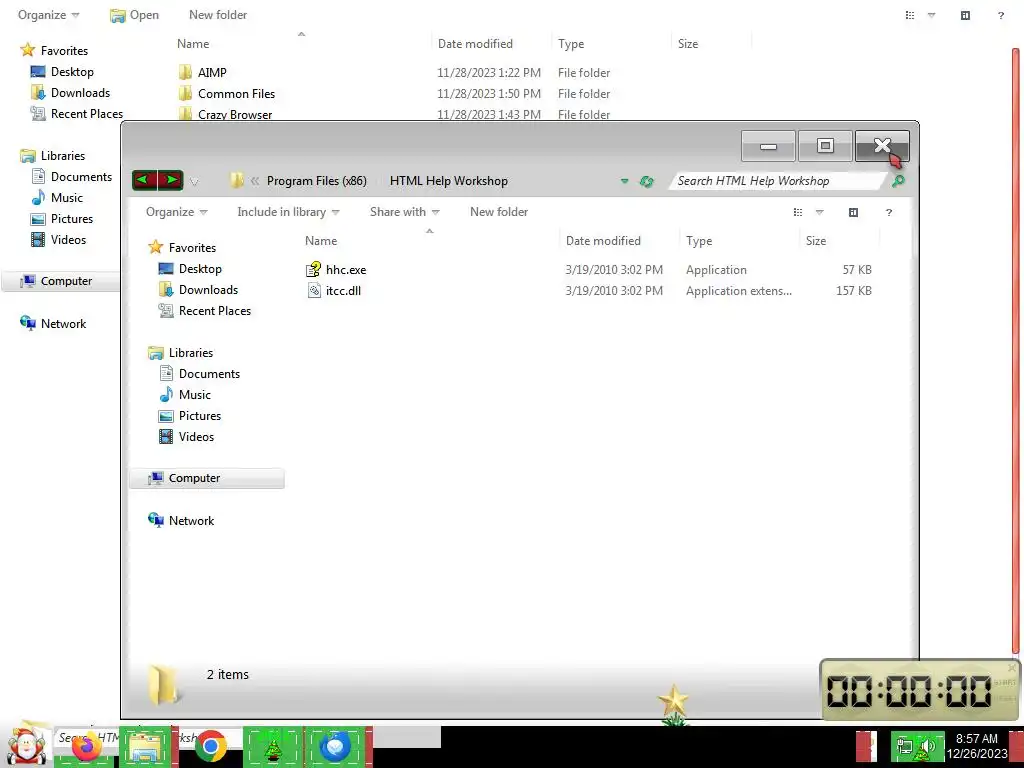Screen dimensions: 1024x768
Task: Minimize the HTML Help Workshop window
Action: pos(768,146)
